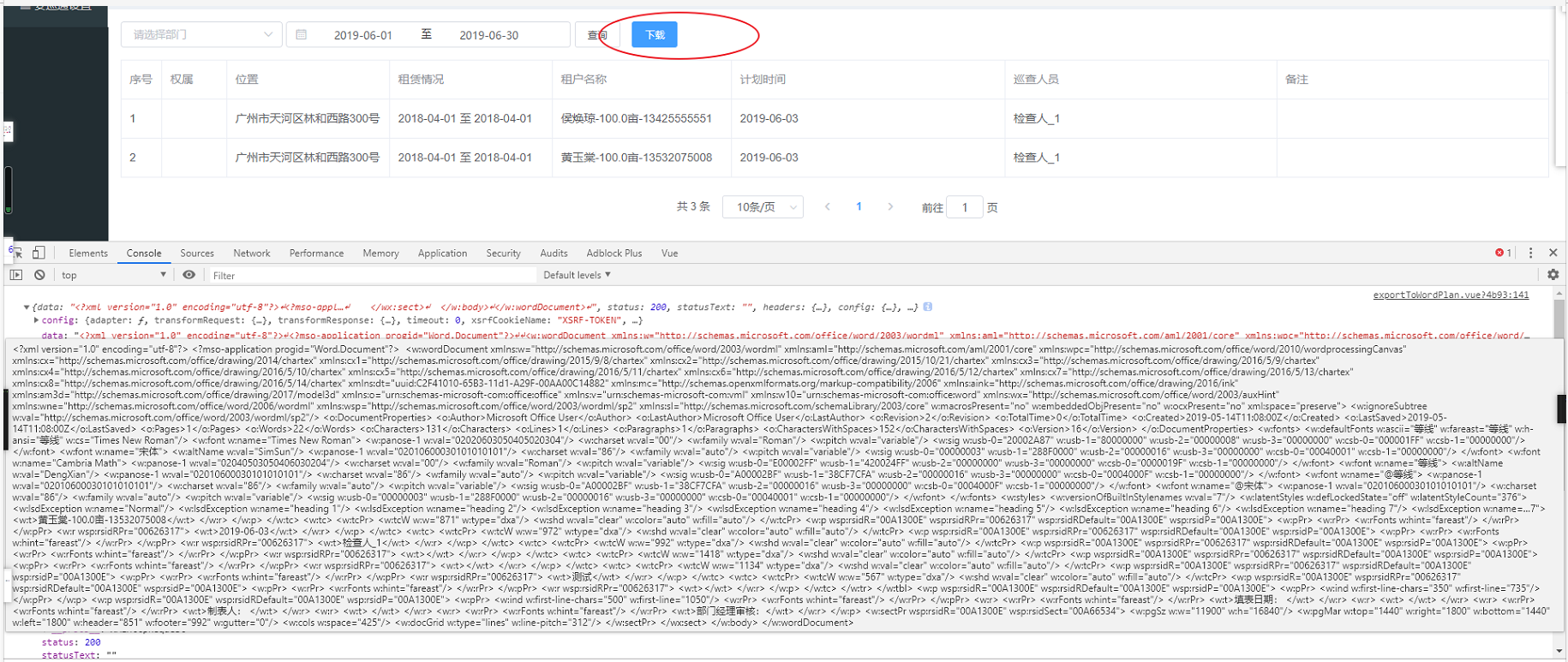
Task: Open the Audits tab in DevTools
Action: pos(554,253)
